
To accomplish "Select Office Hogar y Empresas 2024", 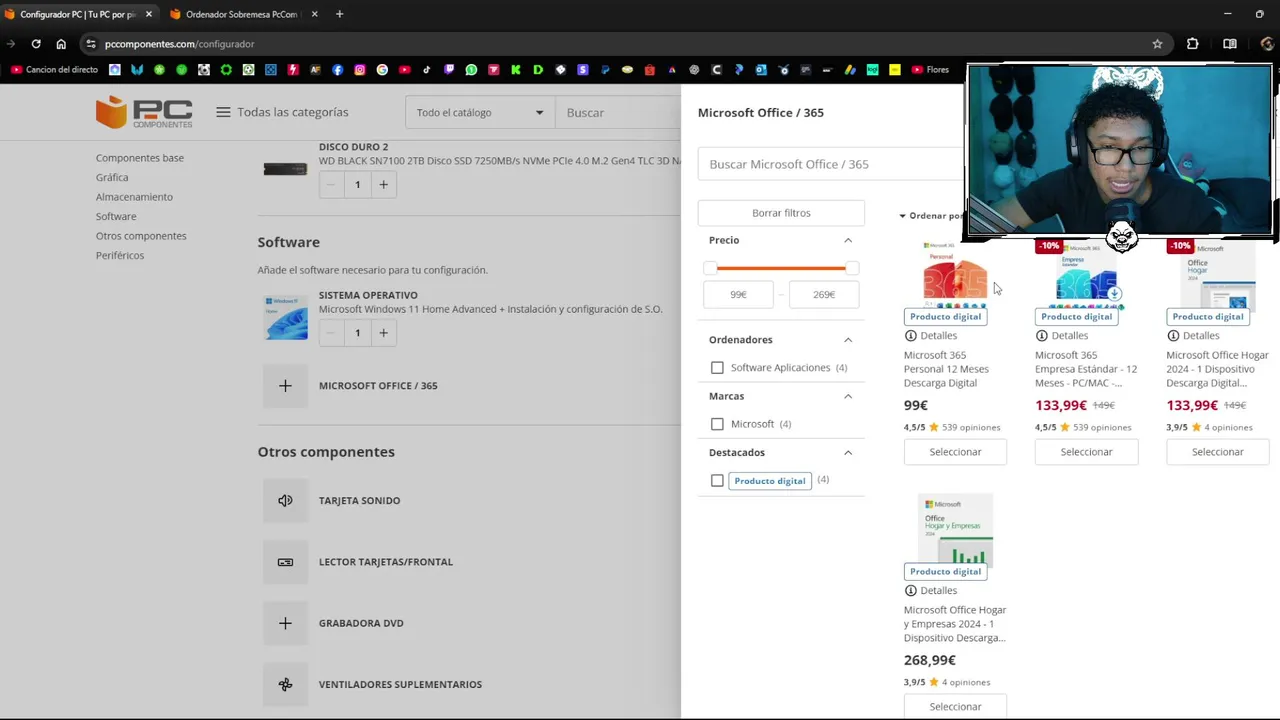I will [x=955, y=707].
